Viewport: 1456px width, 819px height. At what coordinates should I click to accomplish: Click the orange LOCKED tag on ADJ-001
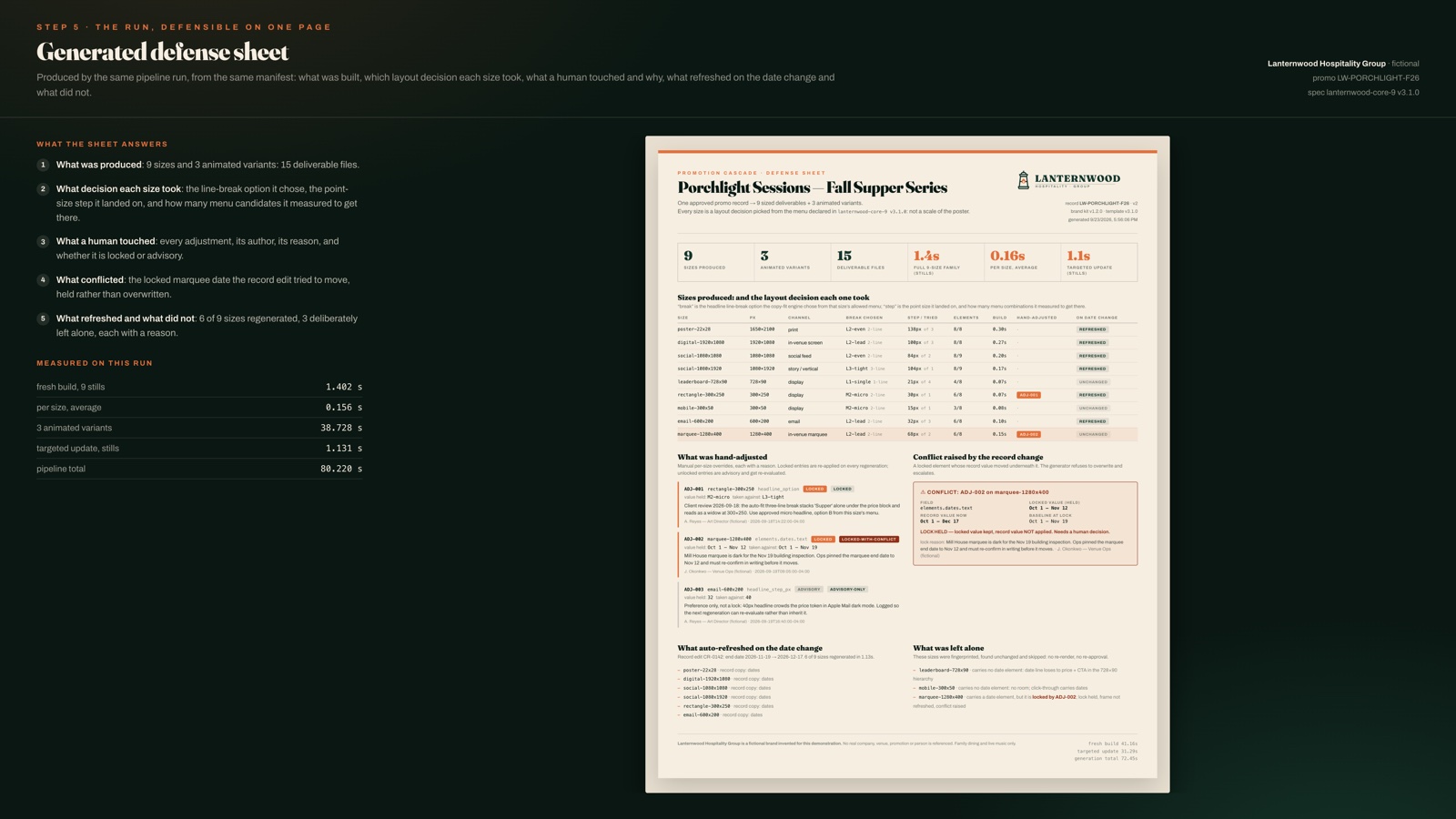814,489
